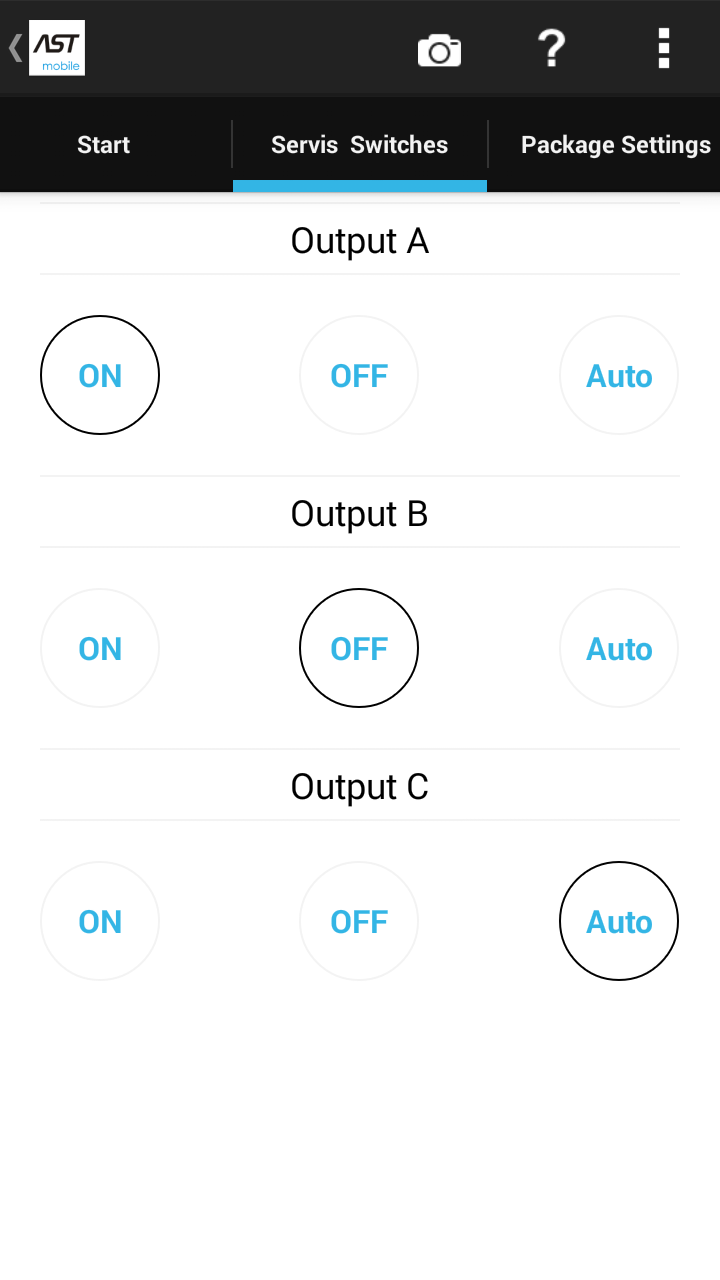Click the Output C section heading
This screenshot has width=720, height=1280.
(360, 787)
